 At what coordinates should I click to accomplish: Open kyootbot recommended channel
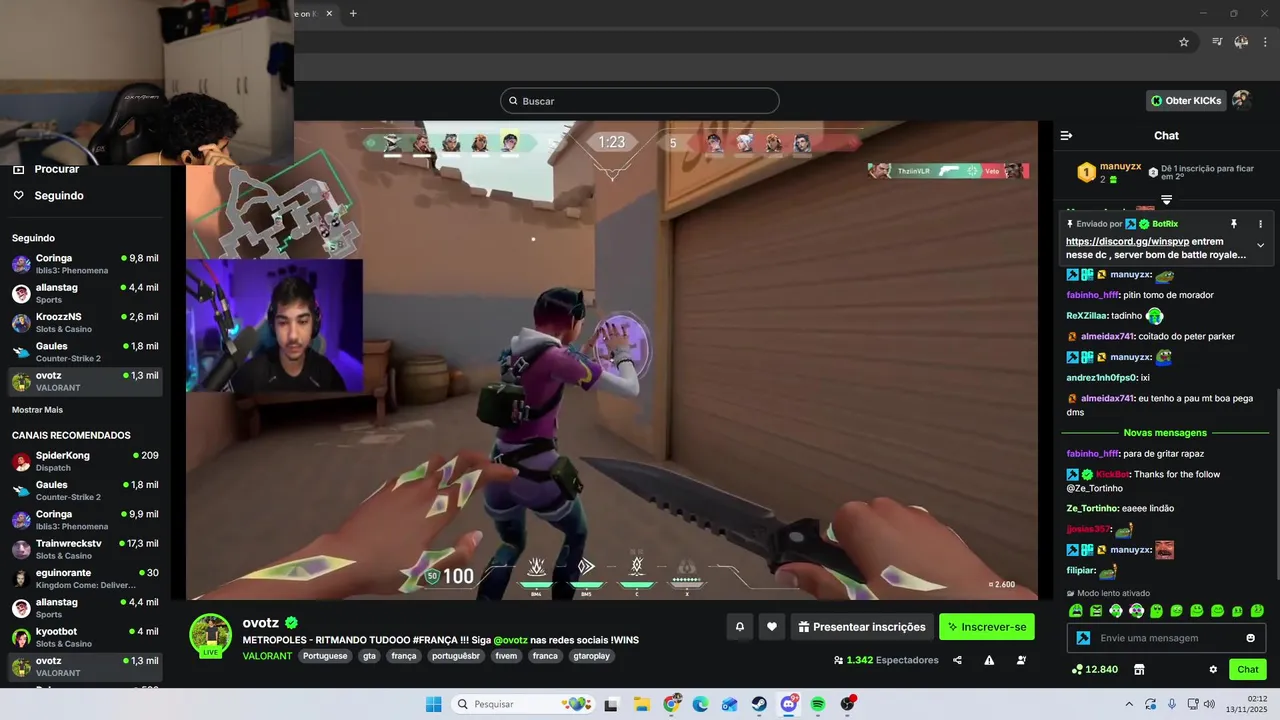(x=85, y=637)
